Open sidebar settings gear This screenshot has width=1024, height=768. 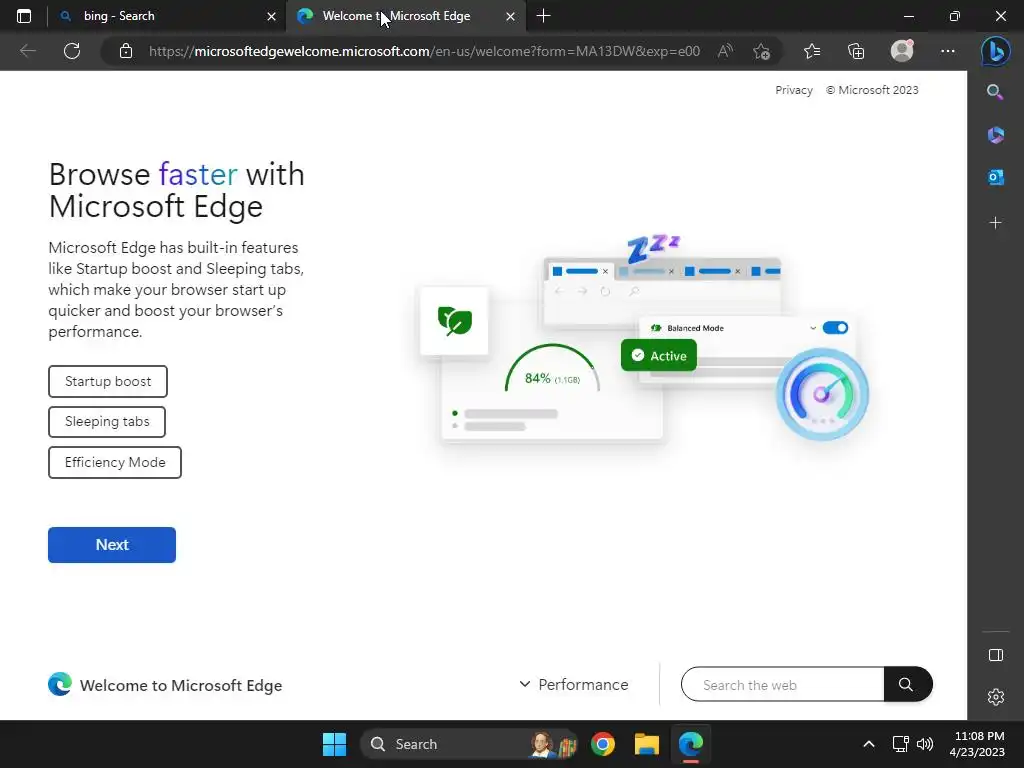click(x=996, y=697)
